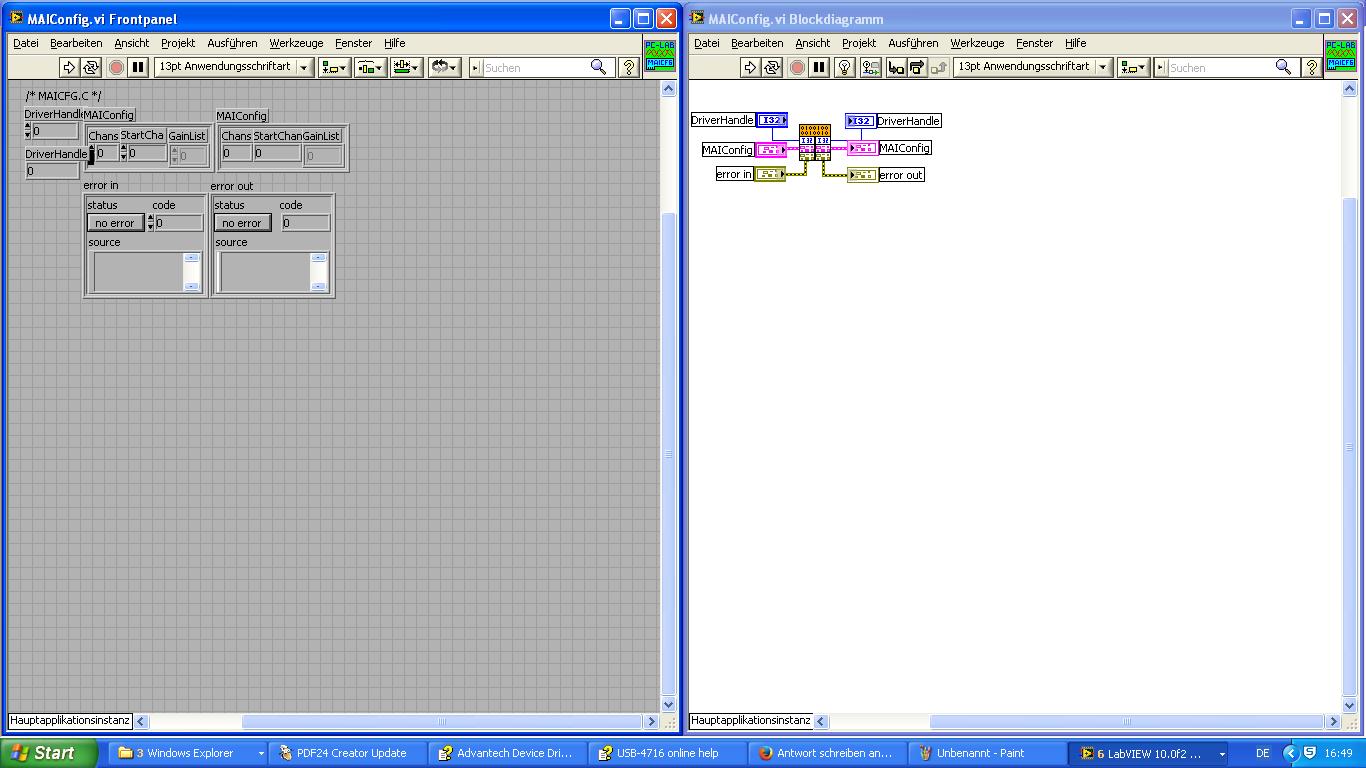Viewport: 1366px width, 768px height.
Task: Select error out cluster terminal
Action: (863, 175)
